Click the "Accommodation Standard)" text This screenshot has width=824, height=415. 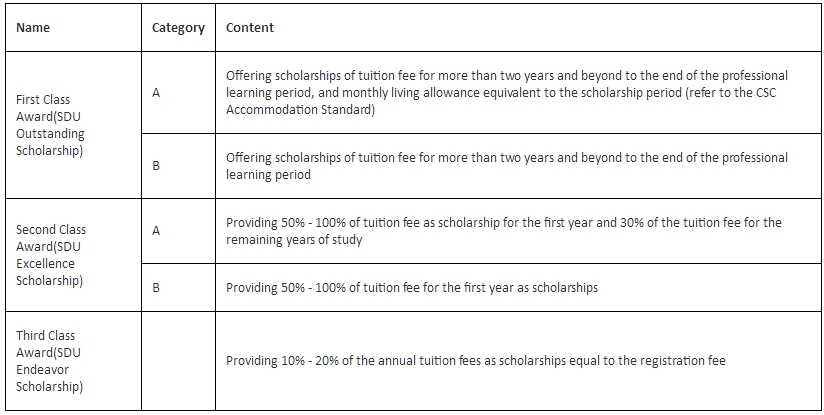click(x=301, y=110)
